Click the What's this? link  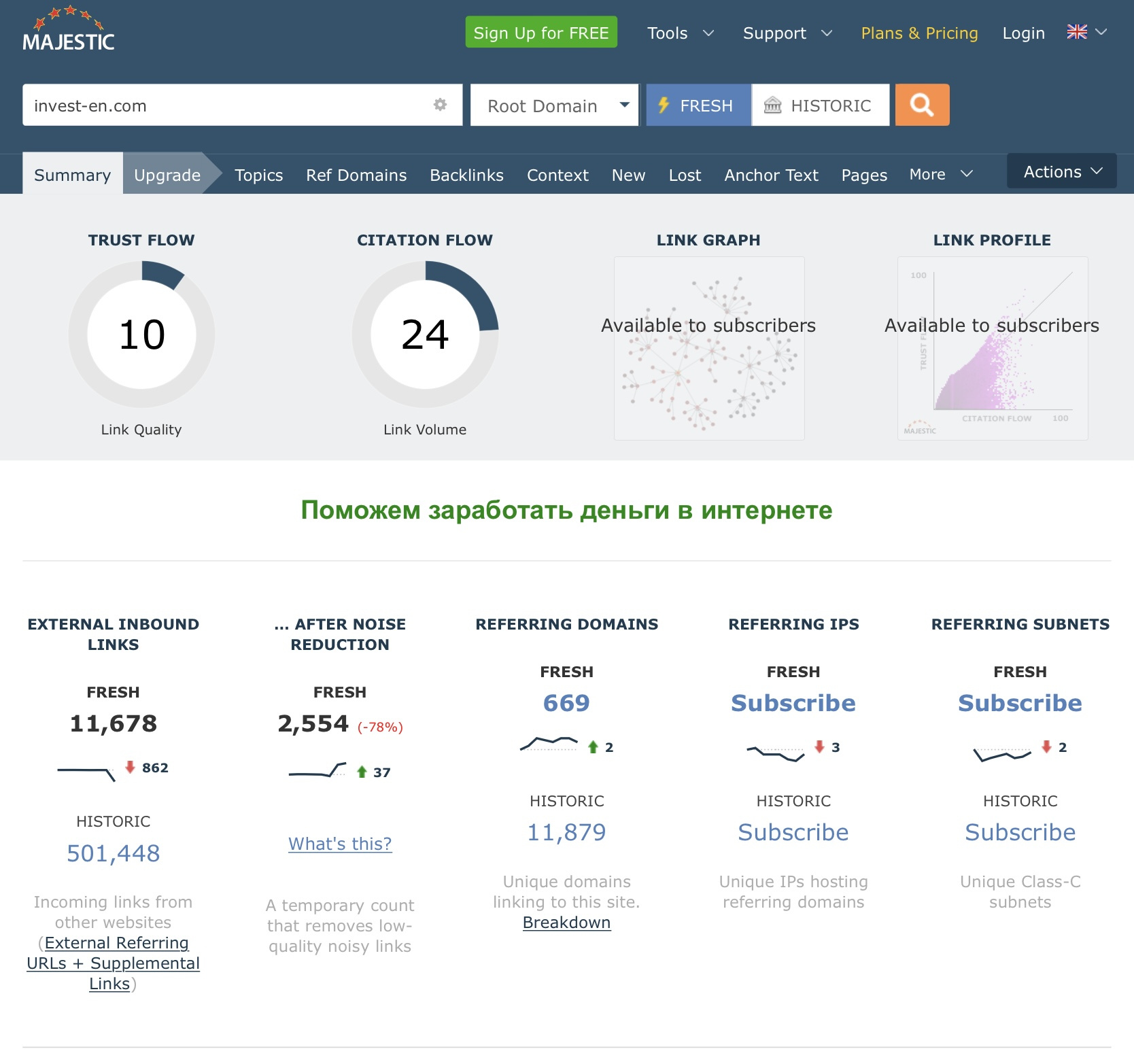(340, 843)
